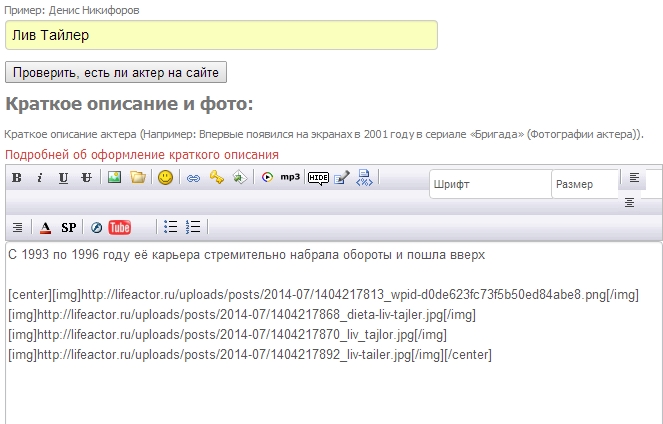Click the hint Пример: Денис Никифоров
Viewport: 663px width, 424px height.
(71, 10)
